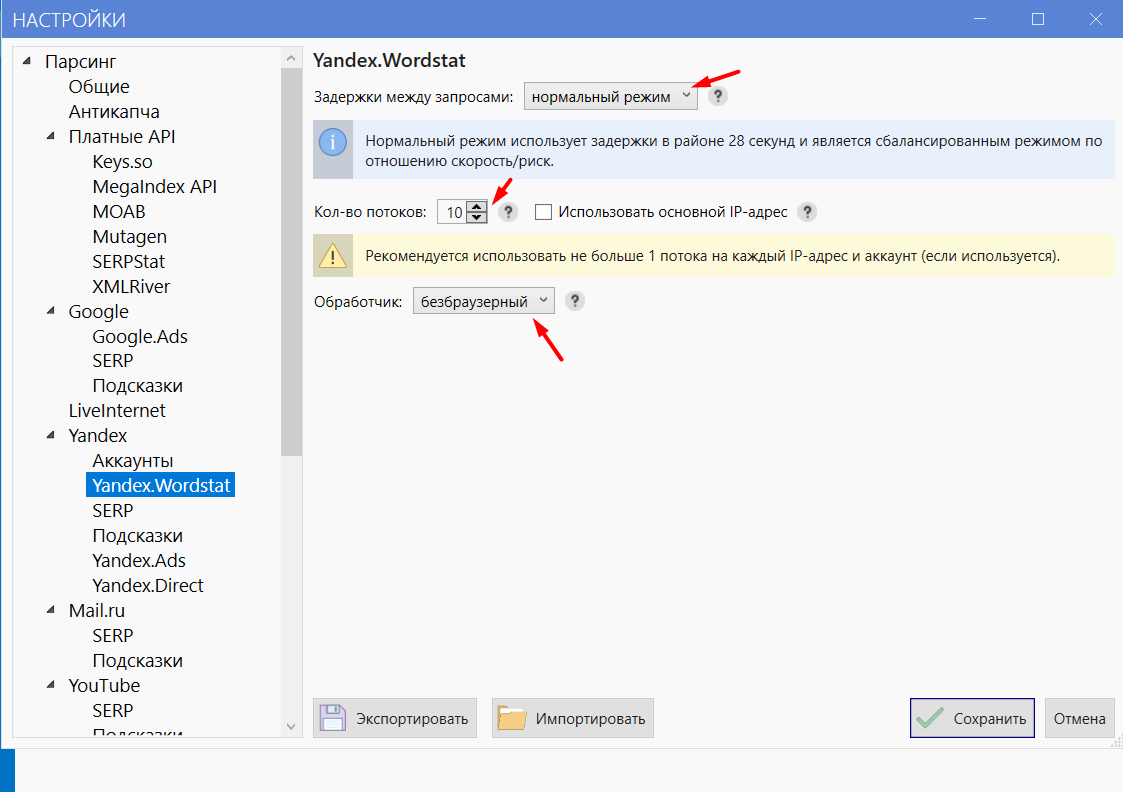Select Yandex.Direct in the tree
The height and width of the screenshot is (792, 1123).
coord(148,586)
